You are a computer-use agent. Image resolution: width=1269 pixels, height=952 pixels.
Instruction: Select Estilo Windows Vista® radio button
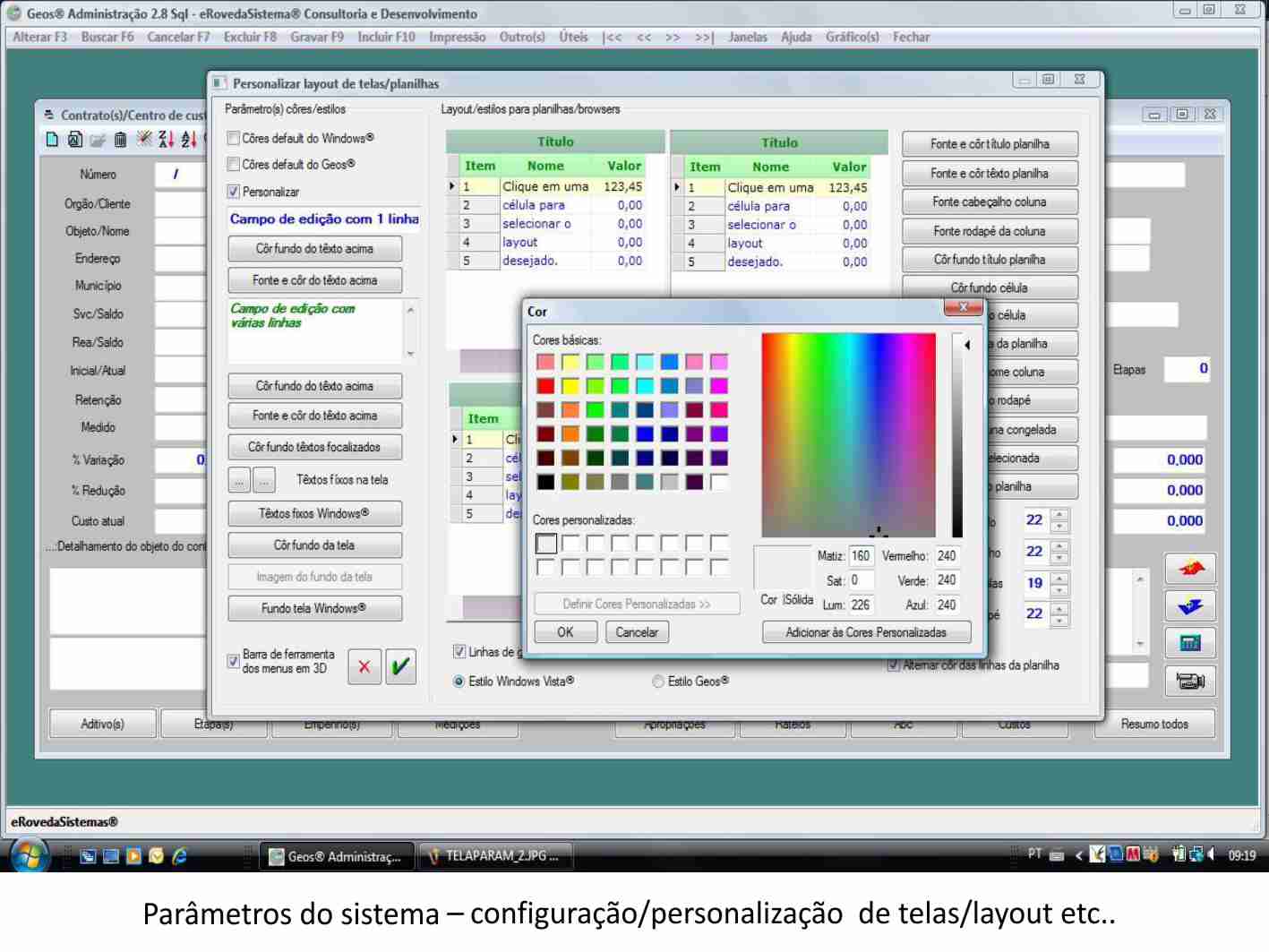coord(459,682)
